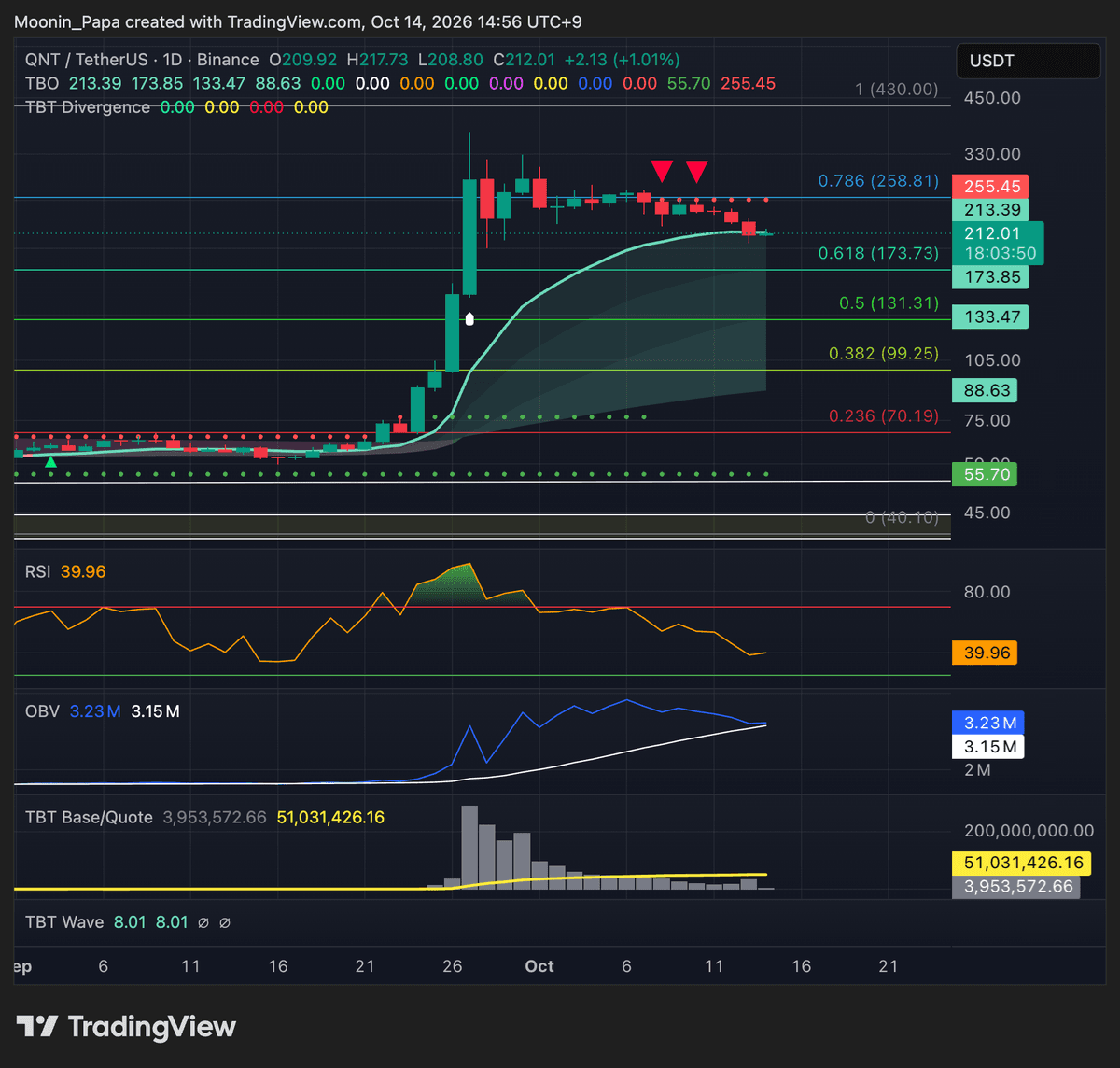Select the TBT Divergence indicator label
This screenshot has width=1120, height=1068.
(88, 107)
